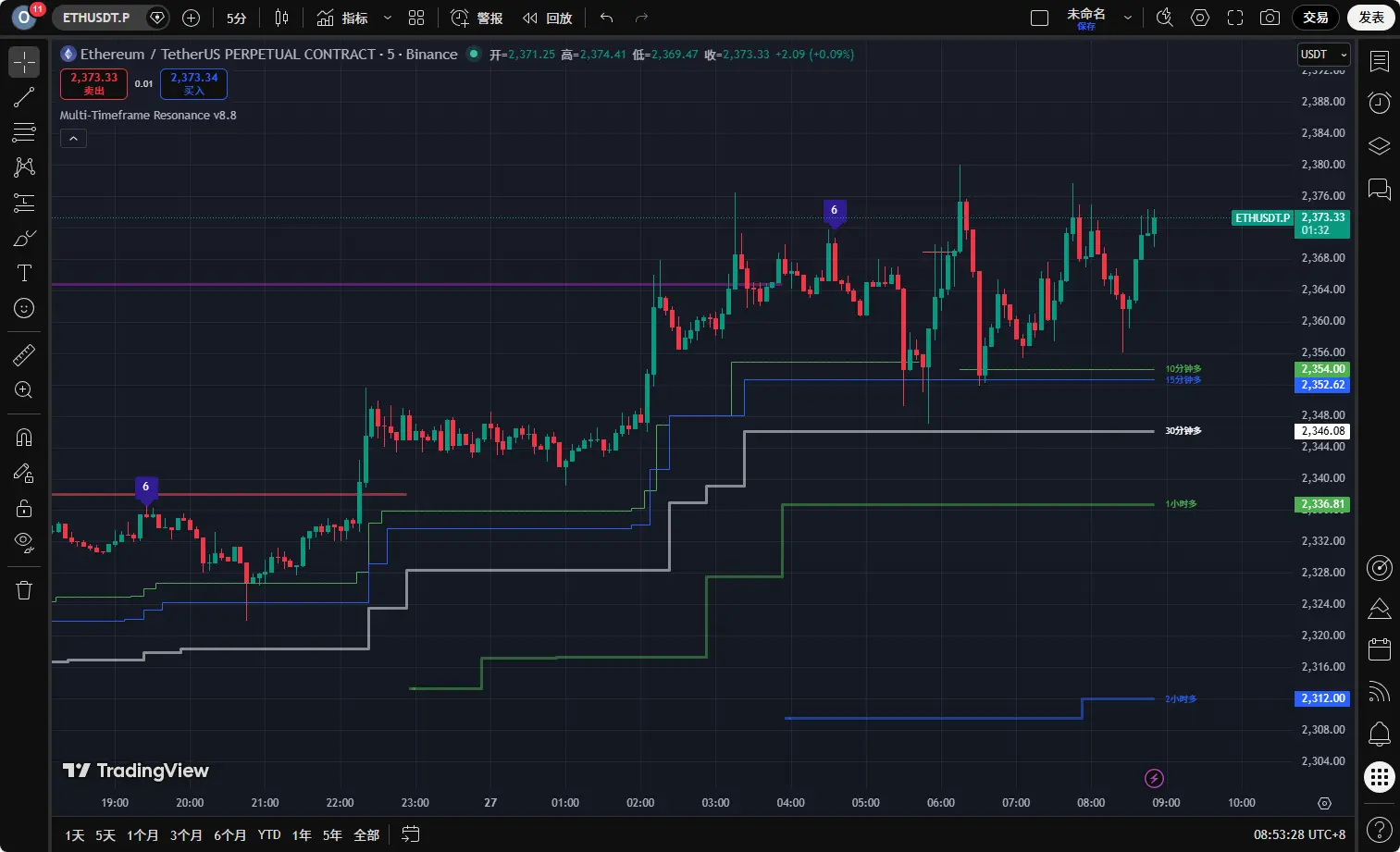Screen dimensions: 1400x852
Task: Click the flash event marker on timeline
Action: pos(1154,778)
